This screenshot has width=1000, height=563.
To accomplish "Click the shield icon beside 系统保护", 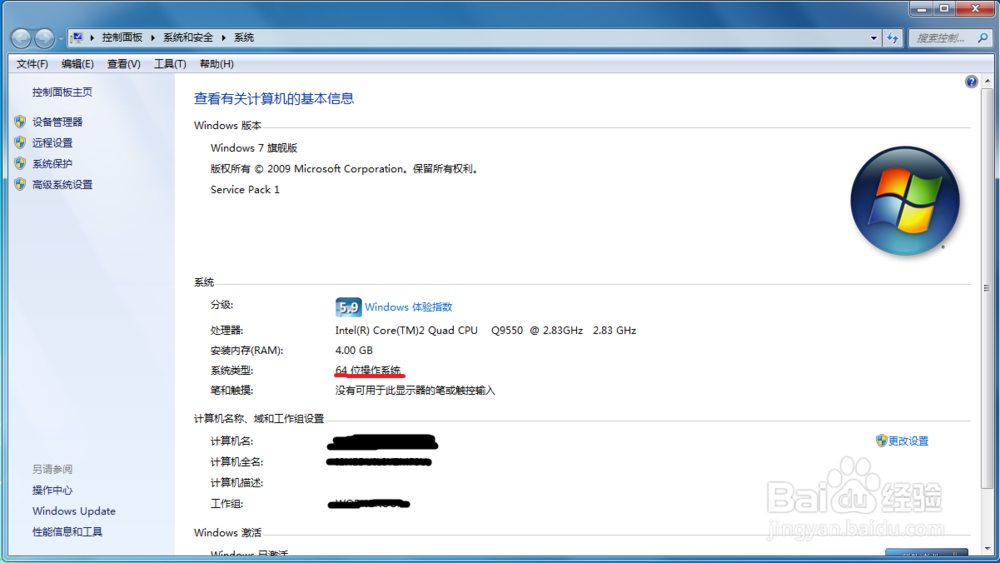I will tap(20, 163).
